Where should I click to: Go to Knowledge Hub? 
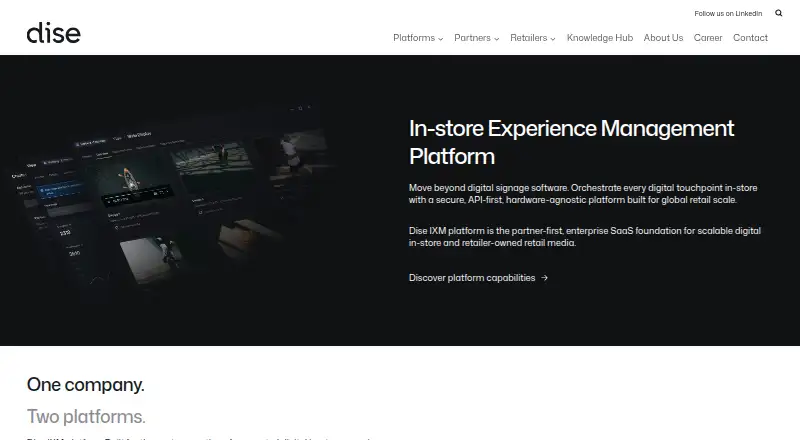(x=599, y=38)
